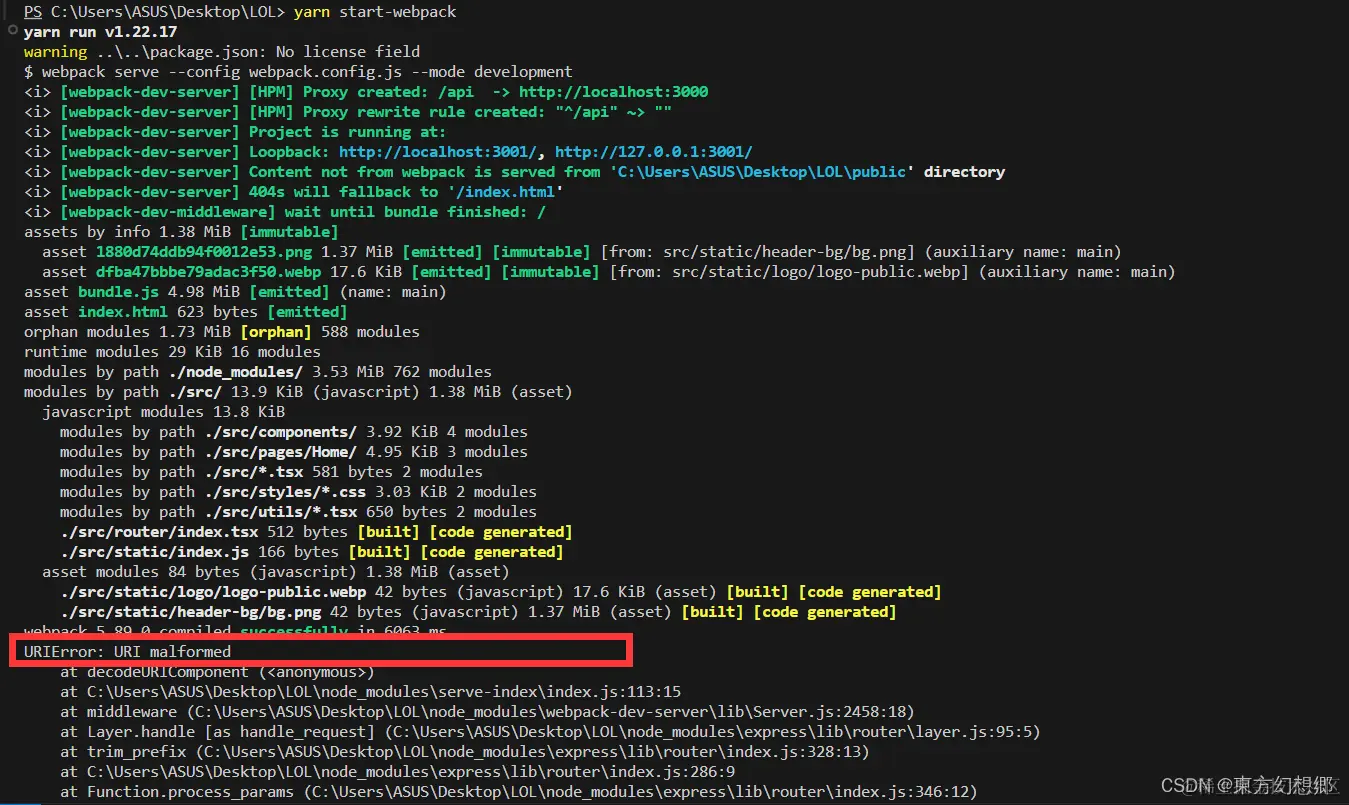
Task: Click the 'yarn start-webpack' command text
Action: click(x=374, y=12)
